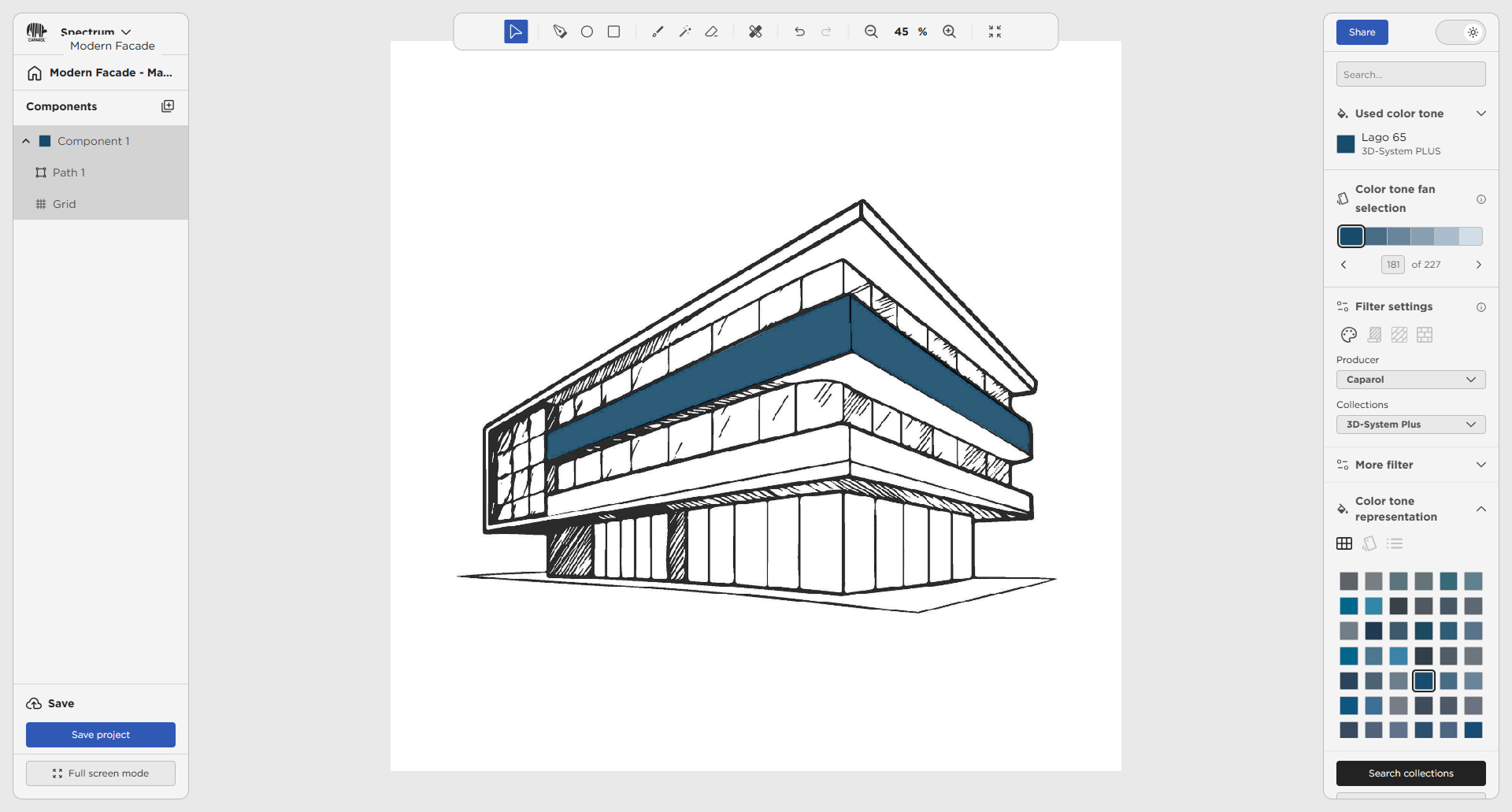Click the color search input field
This screenshot has height=812, width=1512.
pyautogui.click(x=1410, y=75)
